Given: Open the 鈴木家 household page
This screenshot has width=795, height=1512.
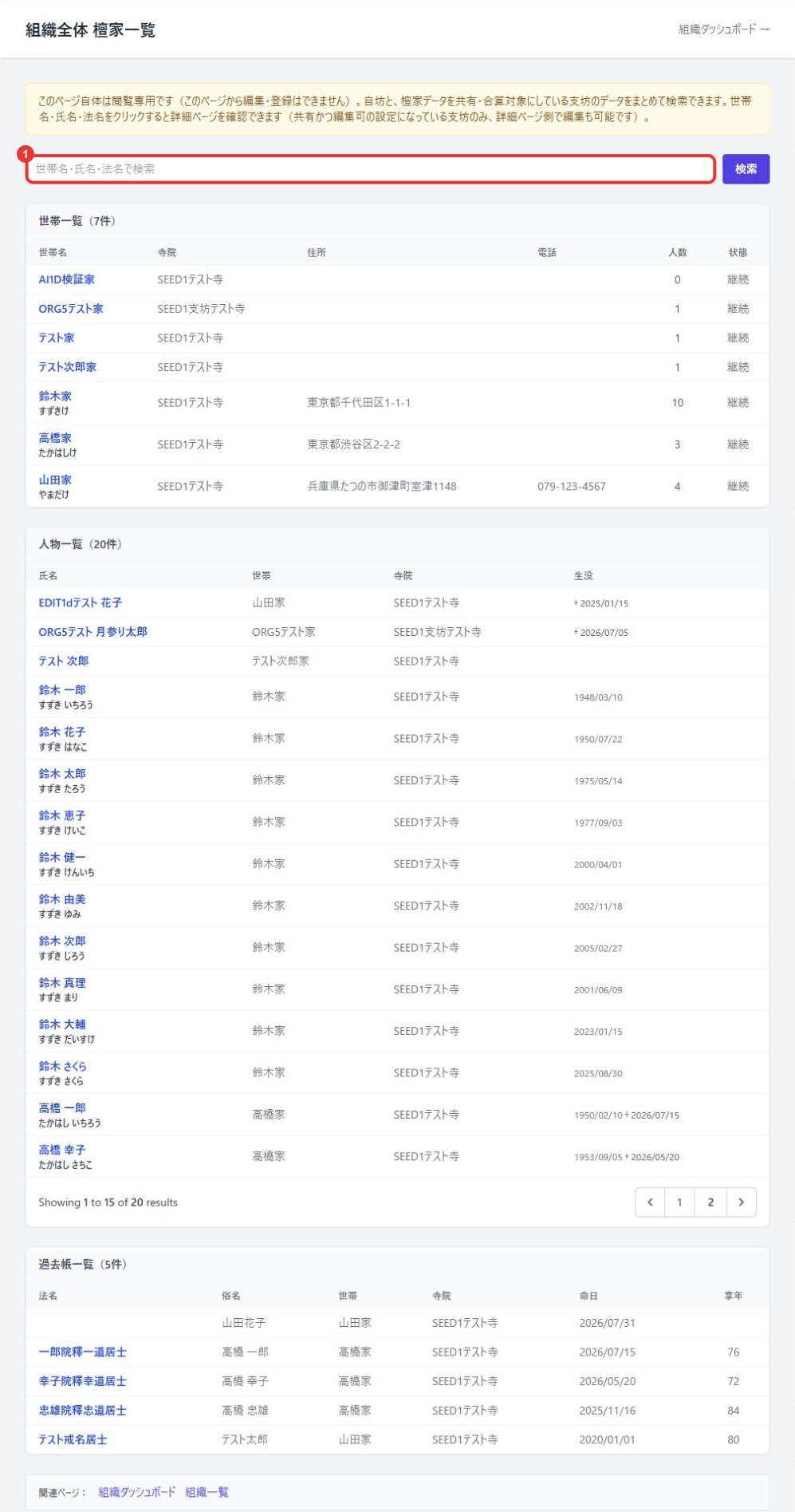Looking at the screenshot, I should 55,396.
